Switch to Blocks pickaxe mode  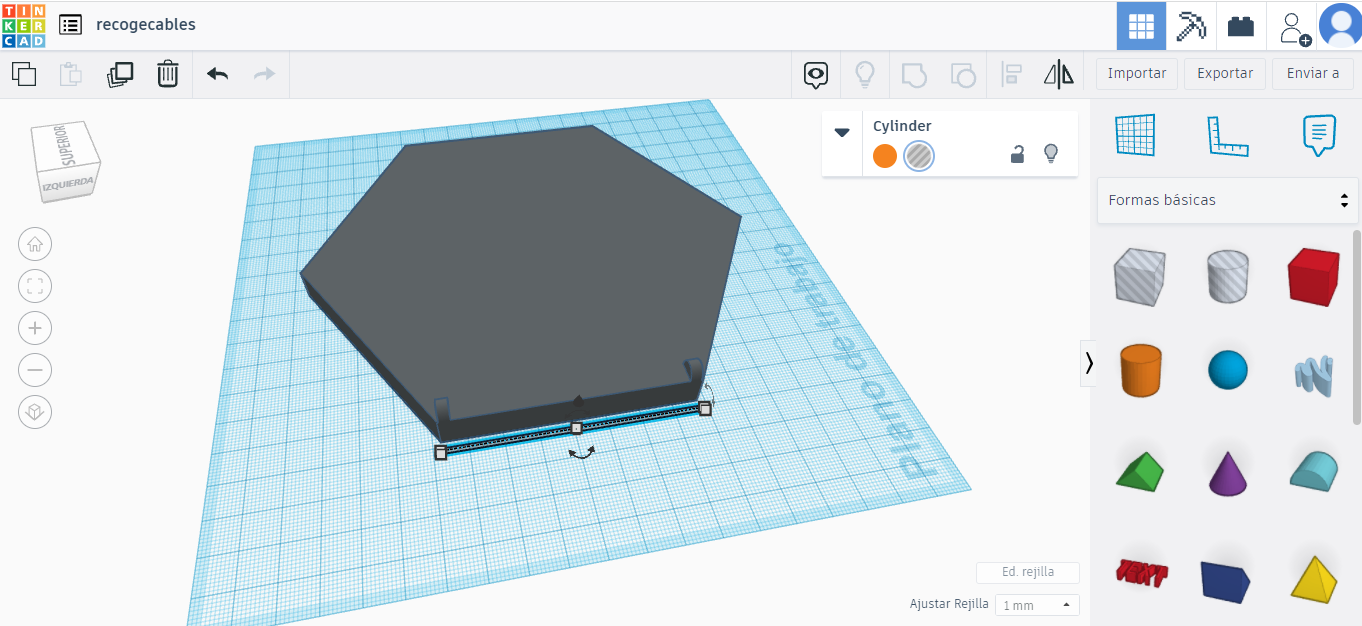click(x=1191, y=26)
